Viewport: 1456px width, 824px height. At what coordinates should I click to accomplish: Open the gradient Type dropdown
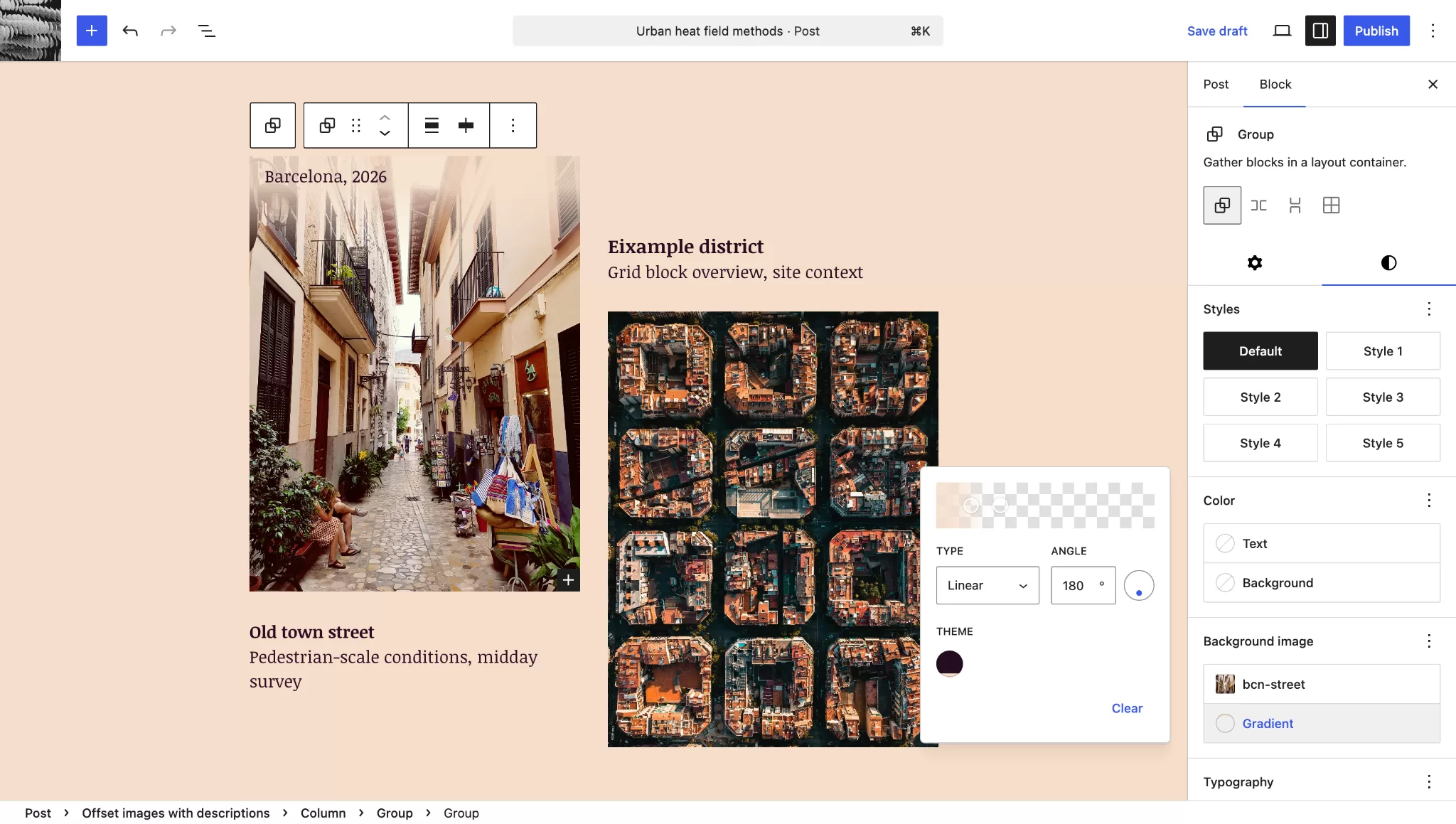[987, 585]
